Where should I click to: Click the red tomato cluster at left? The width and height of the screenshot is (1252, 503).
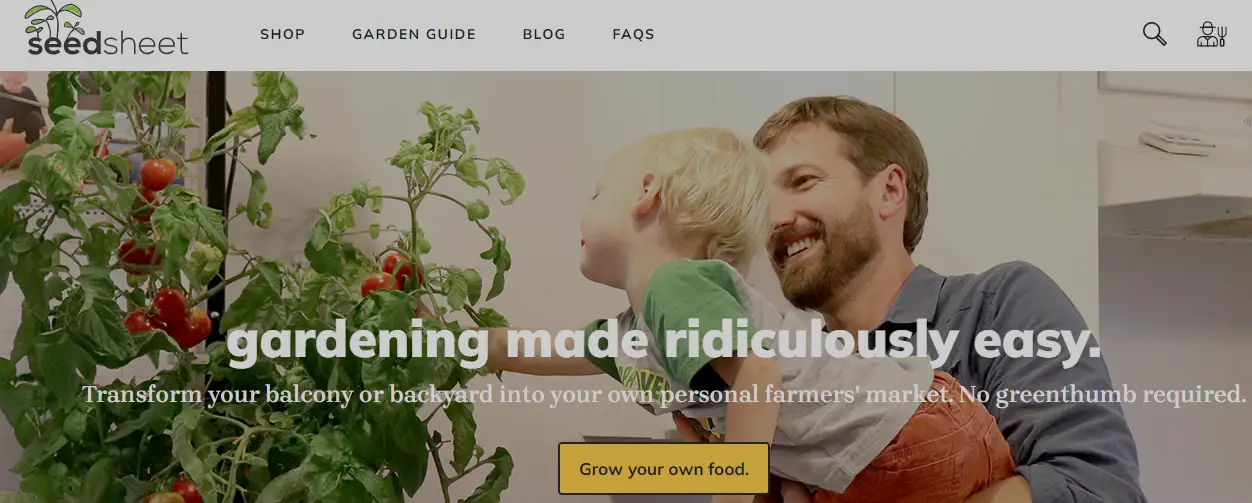coord(167,318)
